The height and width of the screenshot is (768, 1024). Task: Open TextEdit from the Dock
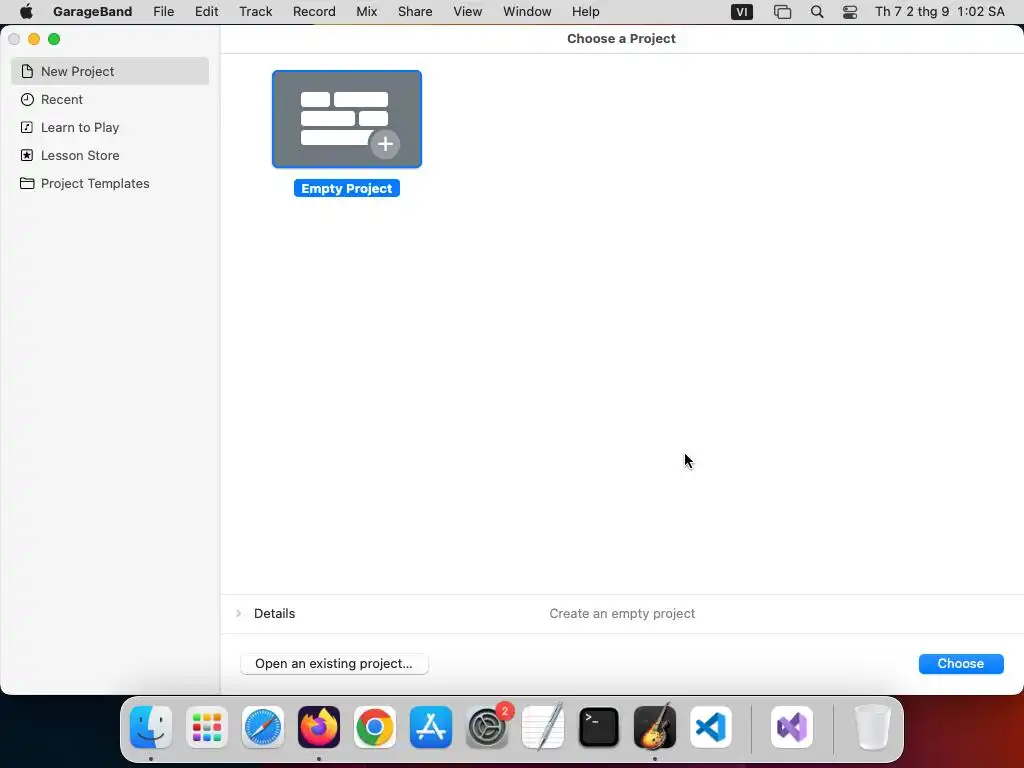pyautogui.click(x=543, y=727)
